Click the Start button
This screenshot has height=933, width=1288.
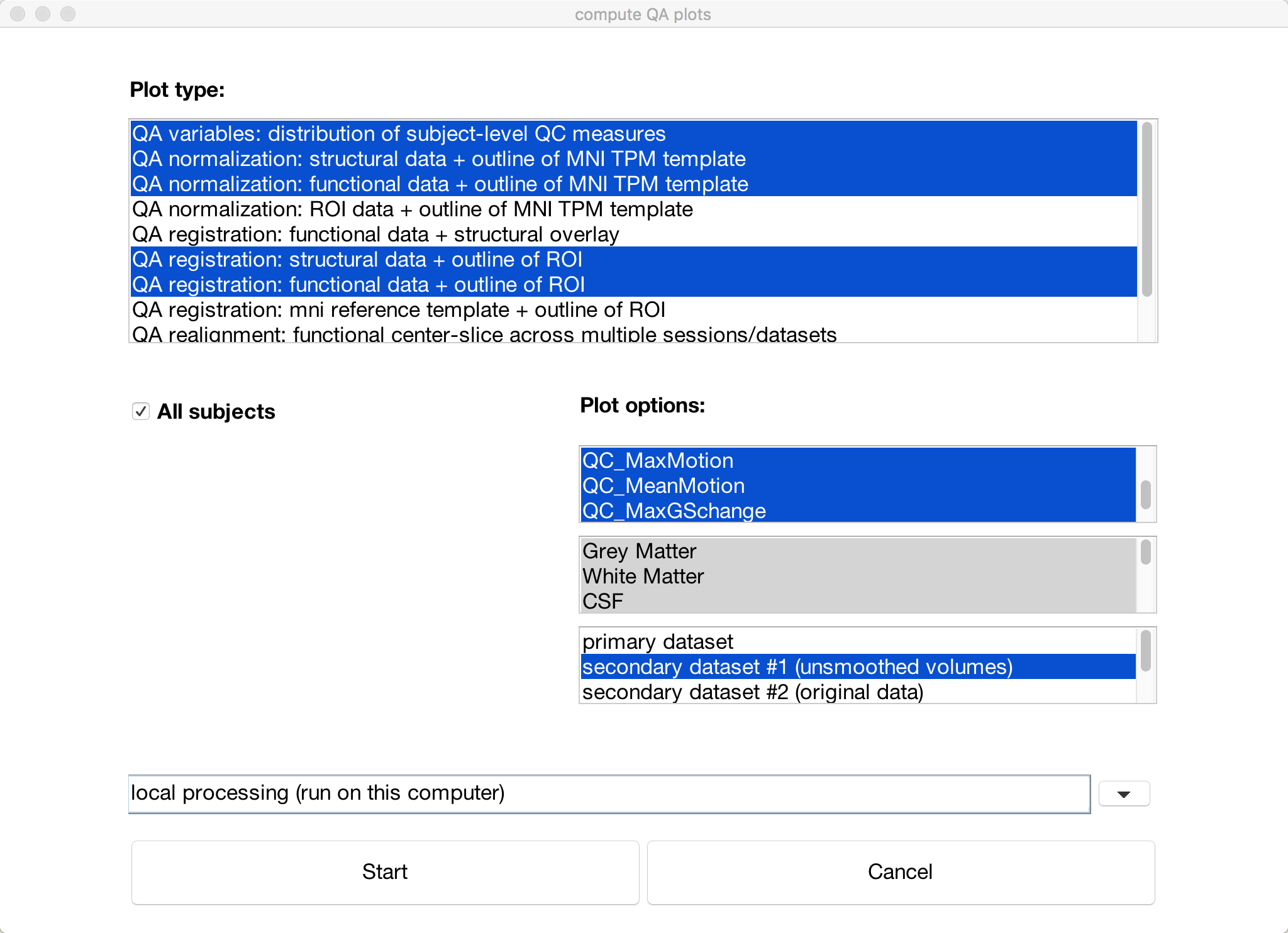[x=385, y=872]
